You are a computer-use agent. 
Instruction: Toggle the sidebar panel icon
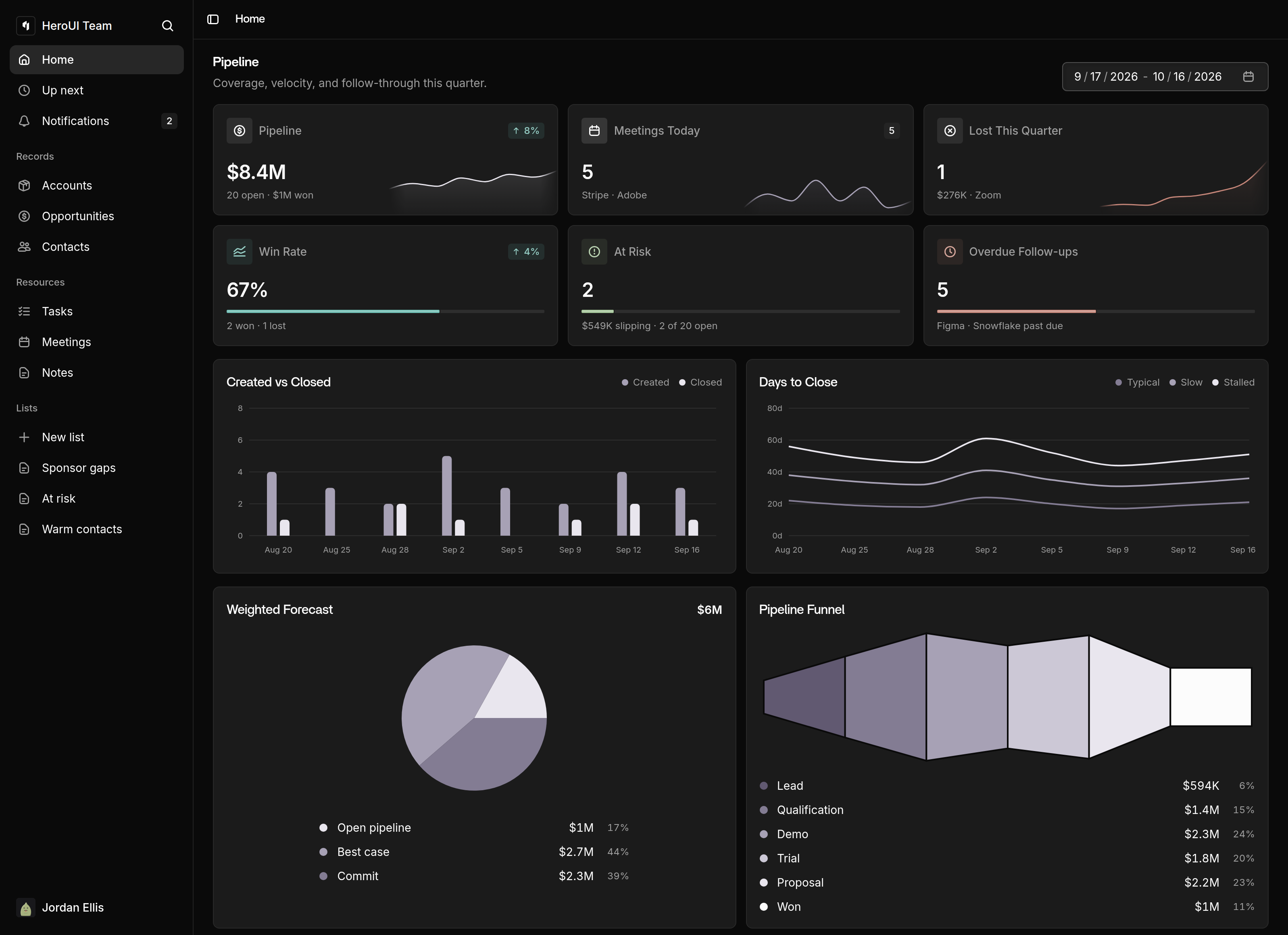pos(213,19)
